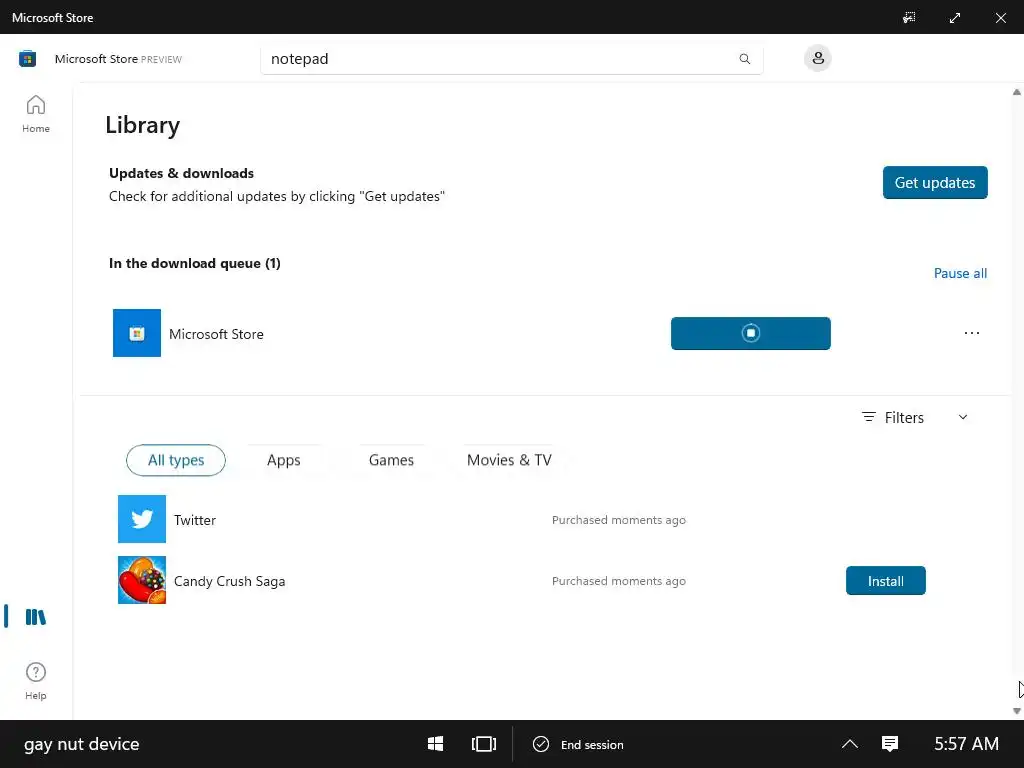
Task: Click the Candy Crush Saga icon
Action: [142, 580]
